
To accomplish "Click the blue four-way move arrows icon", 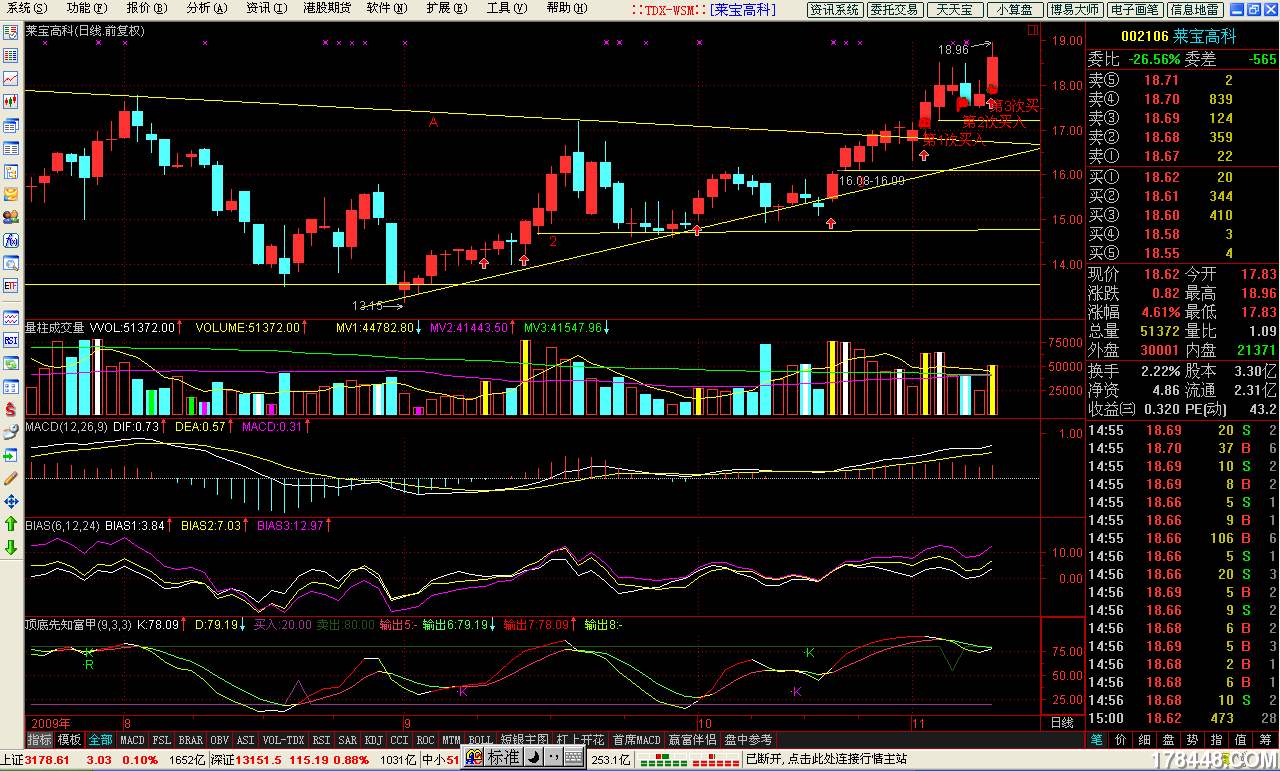I will click(x=11, y=501).
